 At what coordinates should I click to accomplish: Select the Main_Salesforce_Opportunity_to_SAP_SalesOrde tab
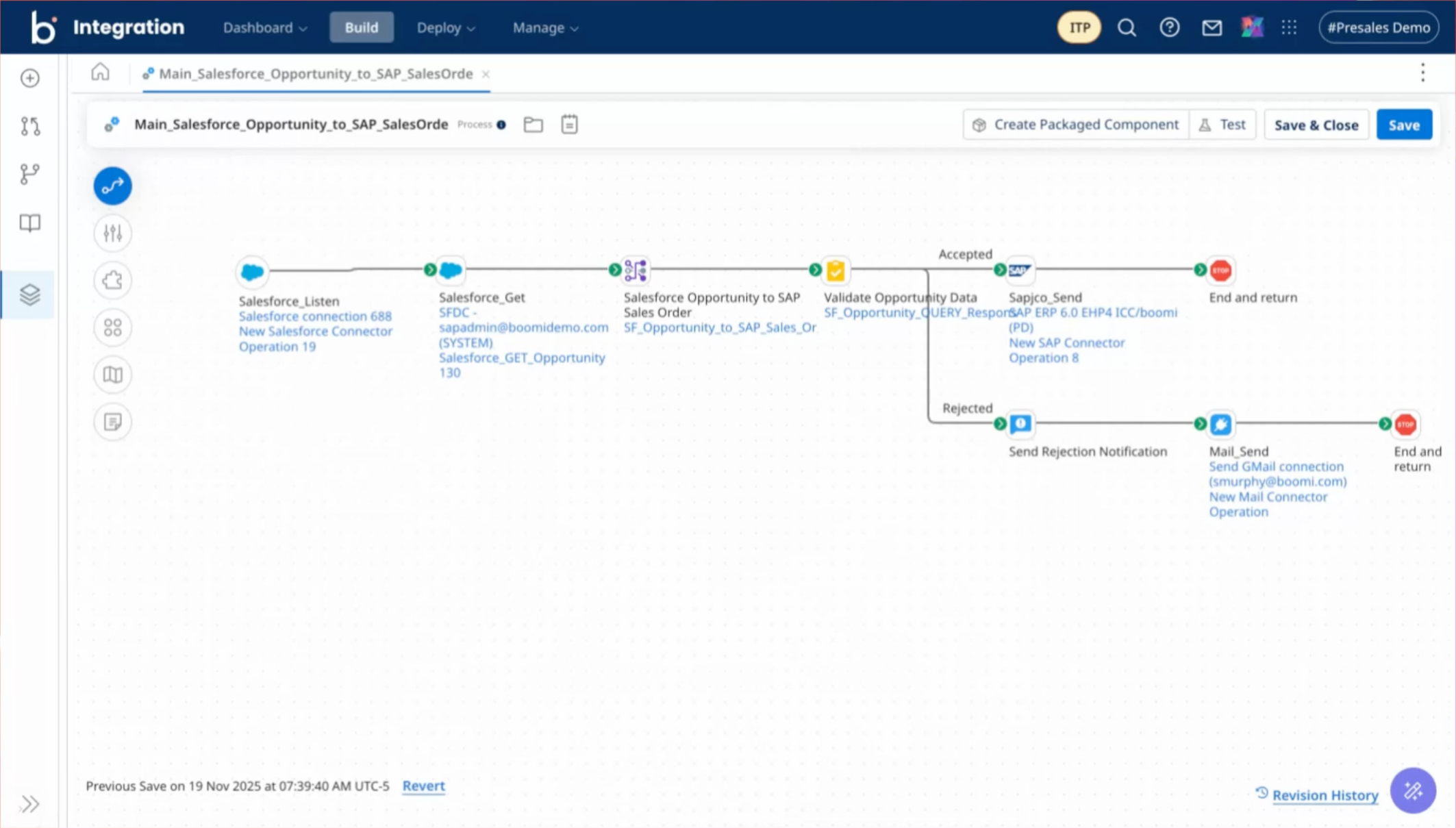pos(316,74)
